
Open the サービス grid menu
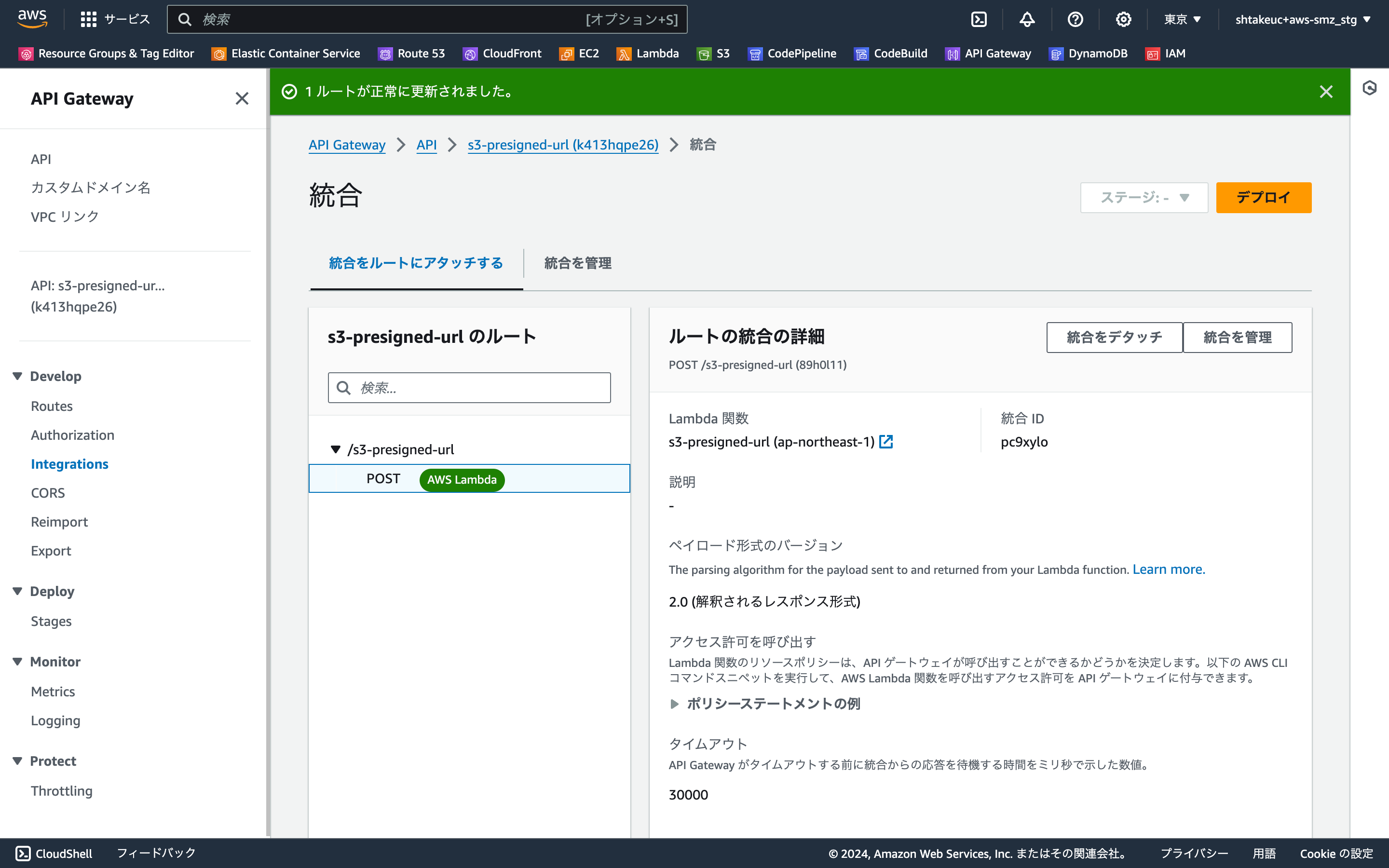115,19
